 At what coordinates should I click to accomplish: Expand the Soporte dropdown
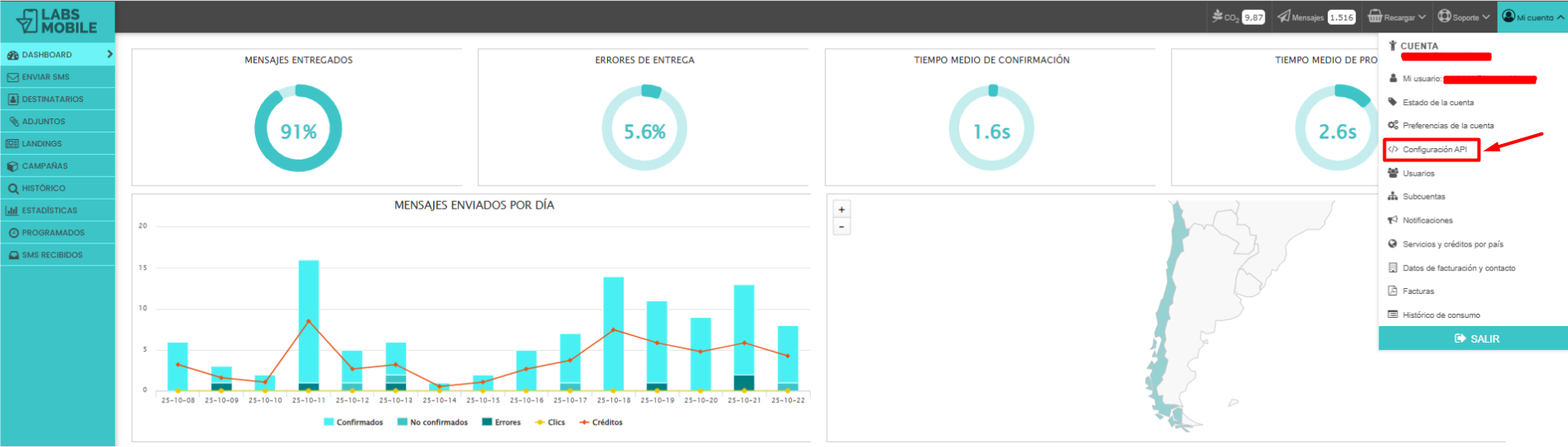[1464, 17]
